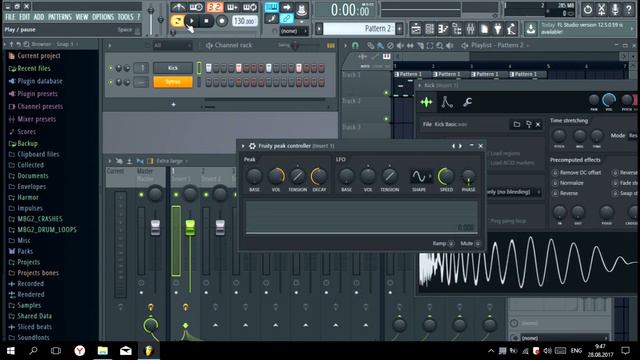This screenshot has height=360, width=640.
Task: Open the VIEW menu
Action: (x=82, y=17)
